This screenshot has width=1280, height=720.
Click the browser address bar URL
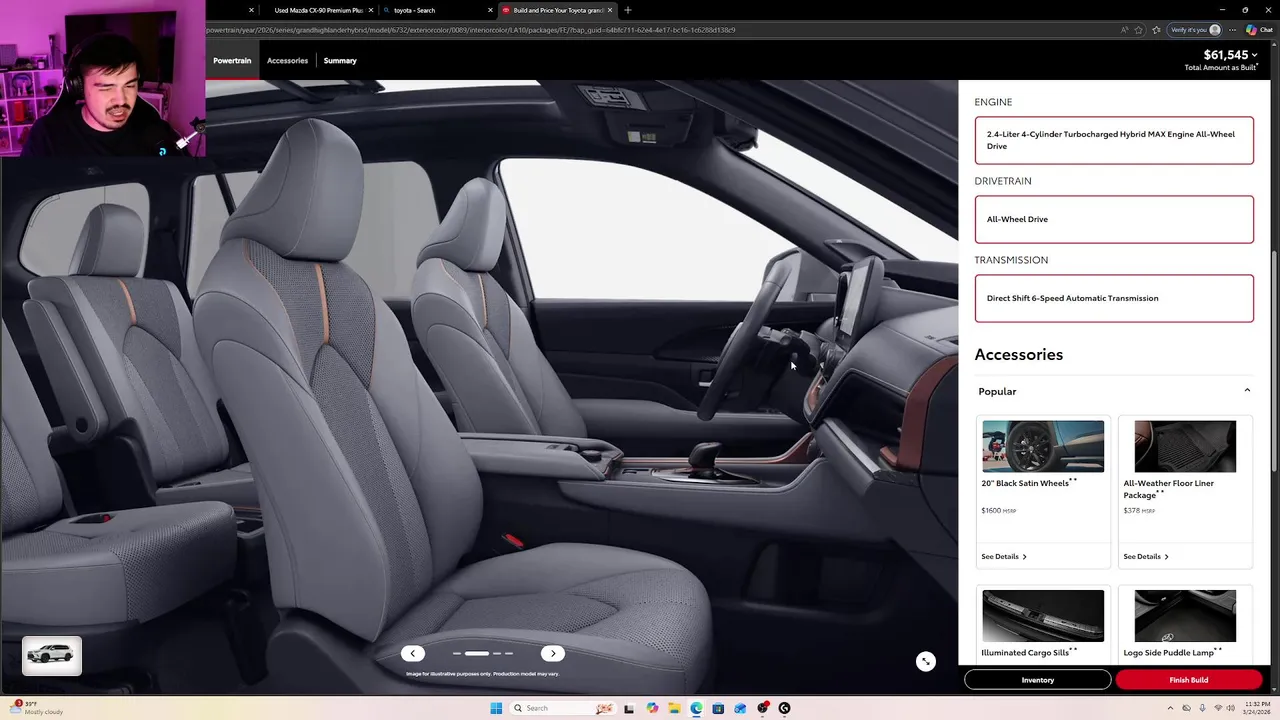(x=470, y=30)
